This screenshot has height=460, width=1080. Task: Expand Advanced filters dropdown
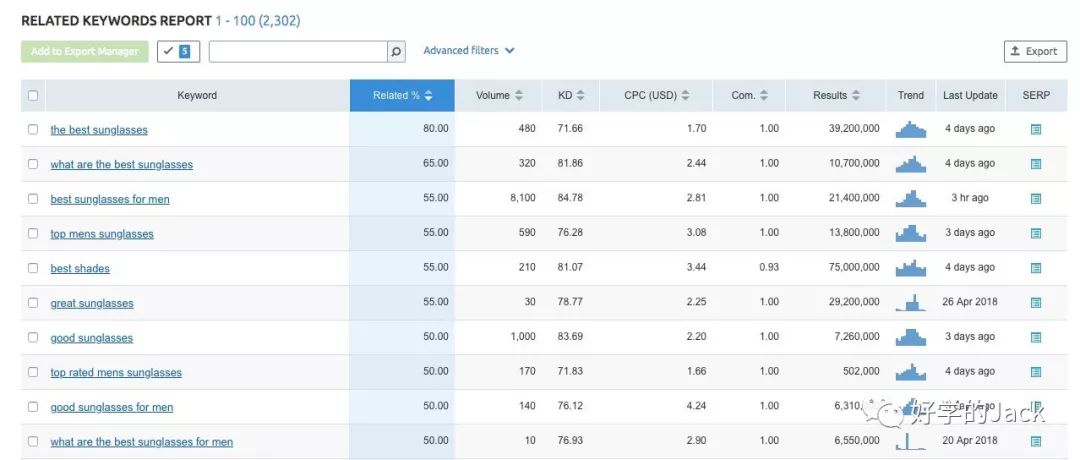tap(468, 51)
